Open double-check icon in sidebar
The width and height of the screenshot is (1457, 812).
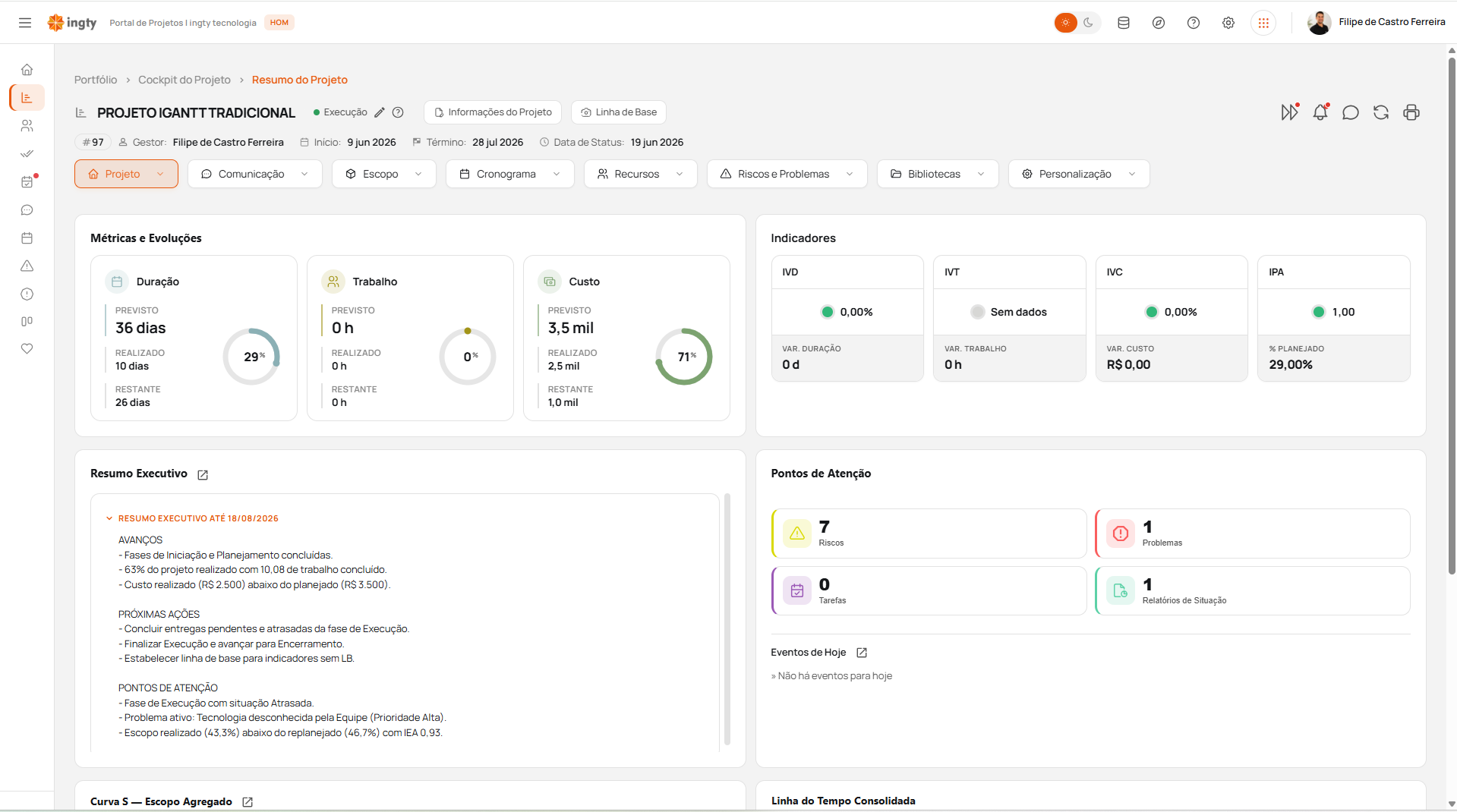27,154
